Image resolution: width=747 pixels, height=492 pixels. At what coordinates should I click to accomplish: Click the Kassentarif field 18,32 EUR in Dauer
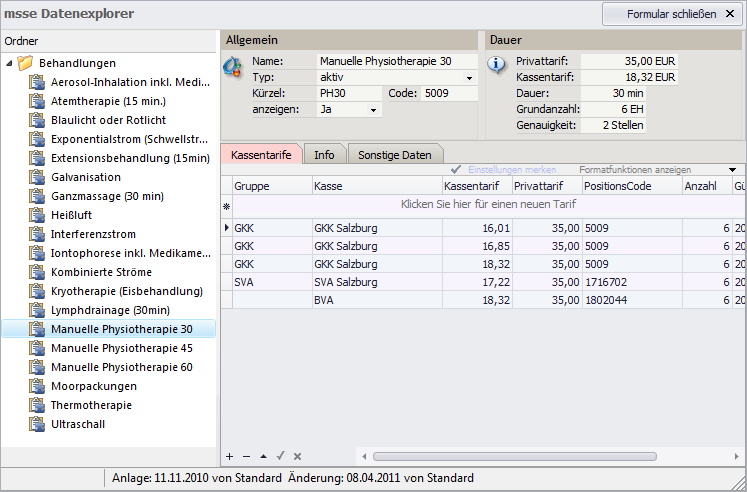[629, 78]
